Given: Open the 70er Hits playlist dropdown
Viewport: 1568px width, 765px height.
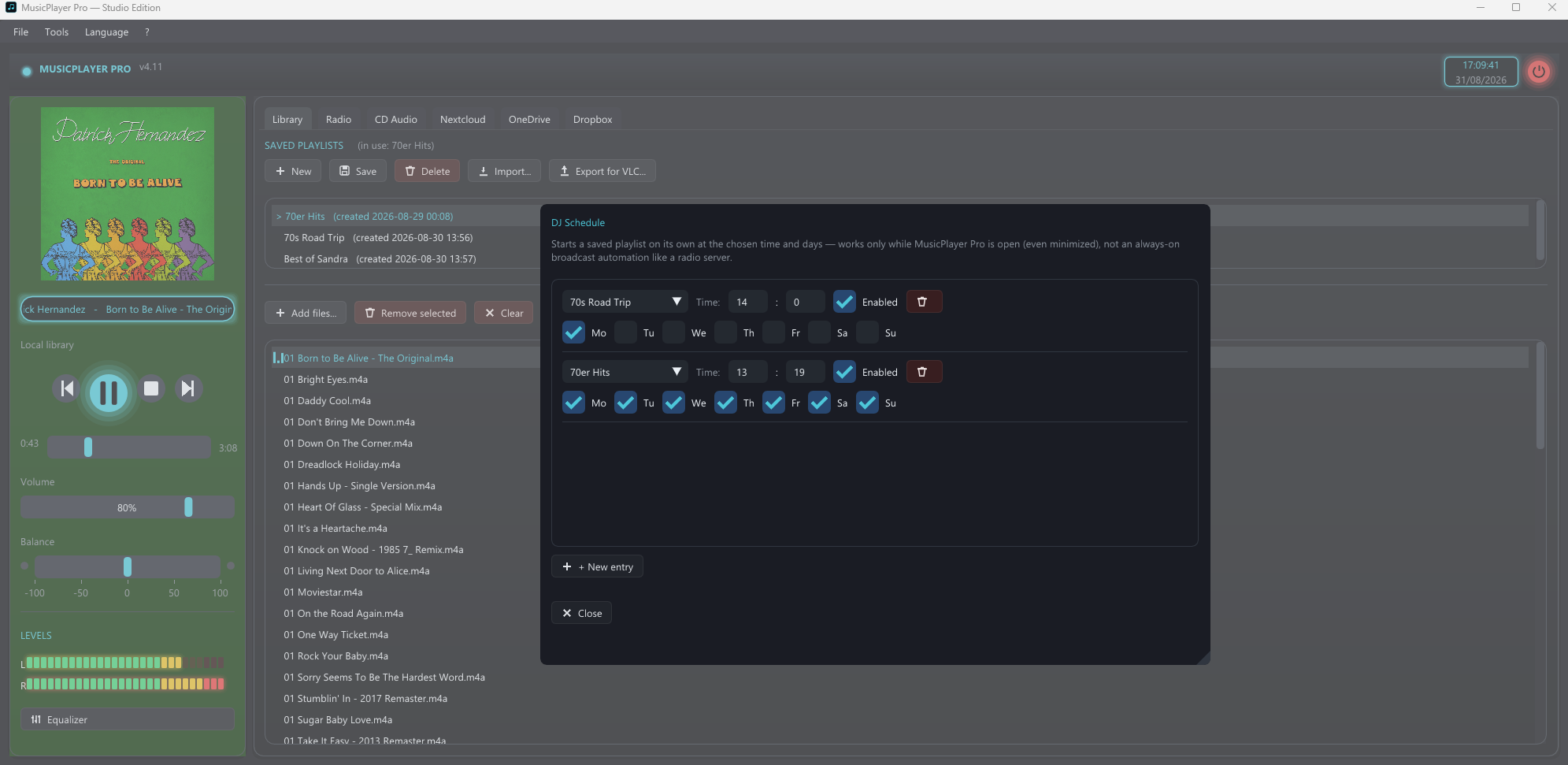Looking at the screenshot, I should (x=625, y=372).
